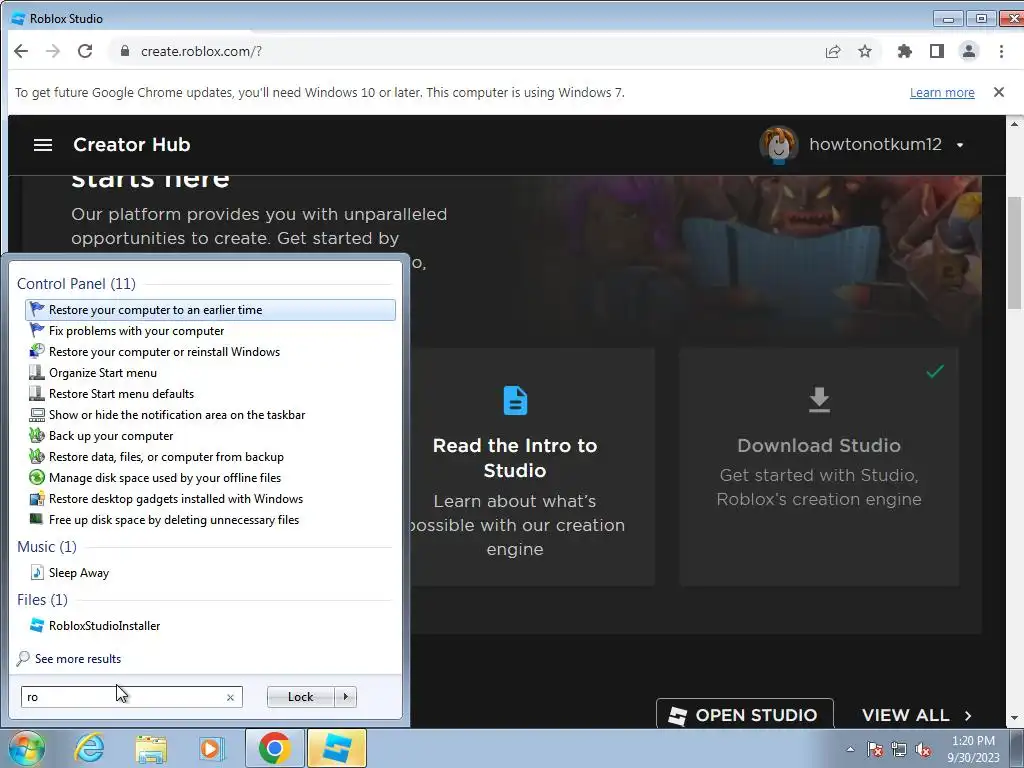Click the browser forward arrow
Viewport: 1024px width, 768px height.
point(52,51)
